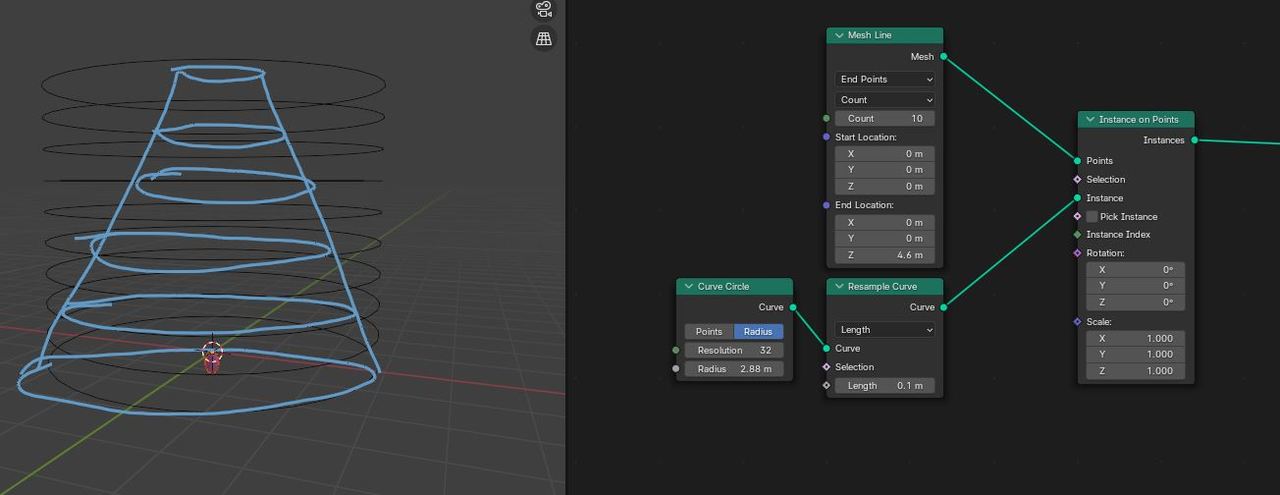Click the Rotation socket on Instance on Points
The image size is (1280, 495).
[x=1077, y=253]
